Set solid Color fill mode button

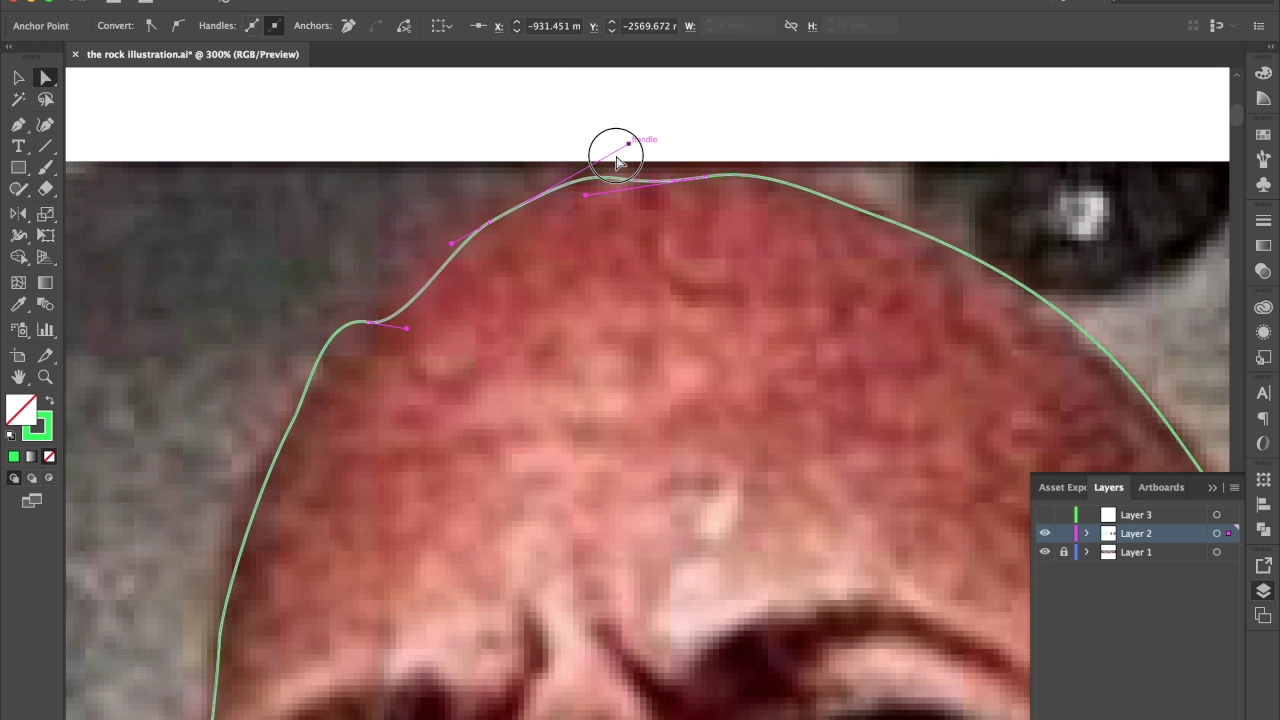(14, 457)
